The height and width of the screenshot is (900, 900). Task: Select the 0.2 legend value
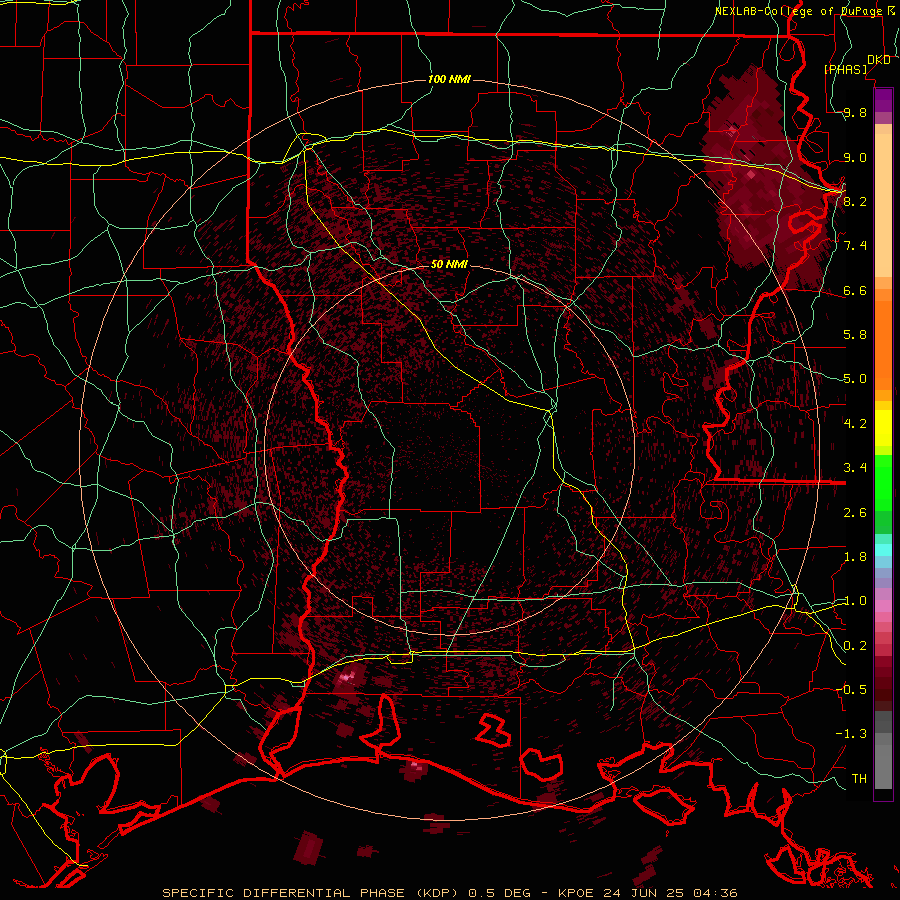point(855,646)
